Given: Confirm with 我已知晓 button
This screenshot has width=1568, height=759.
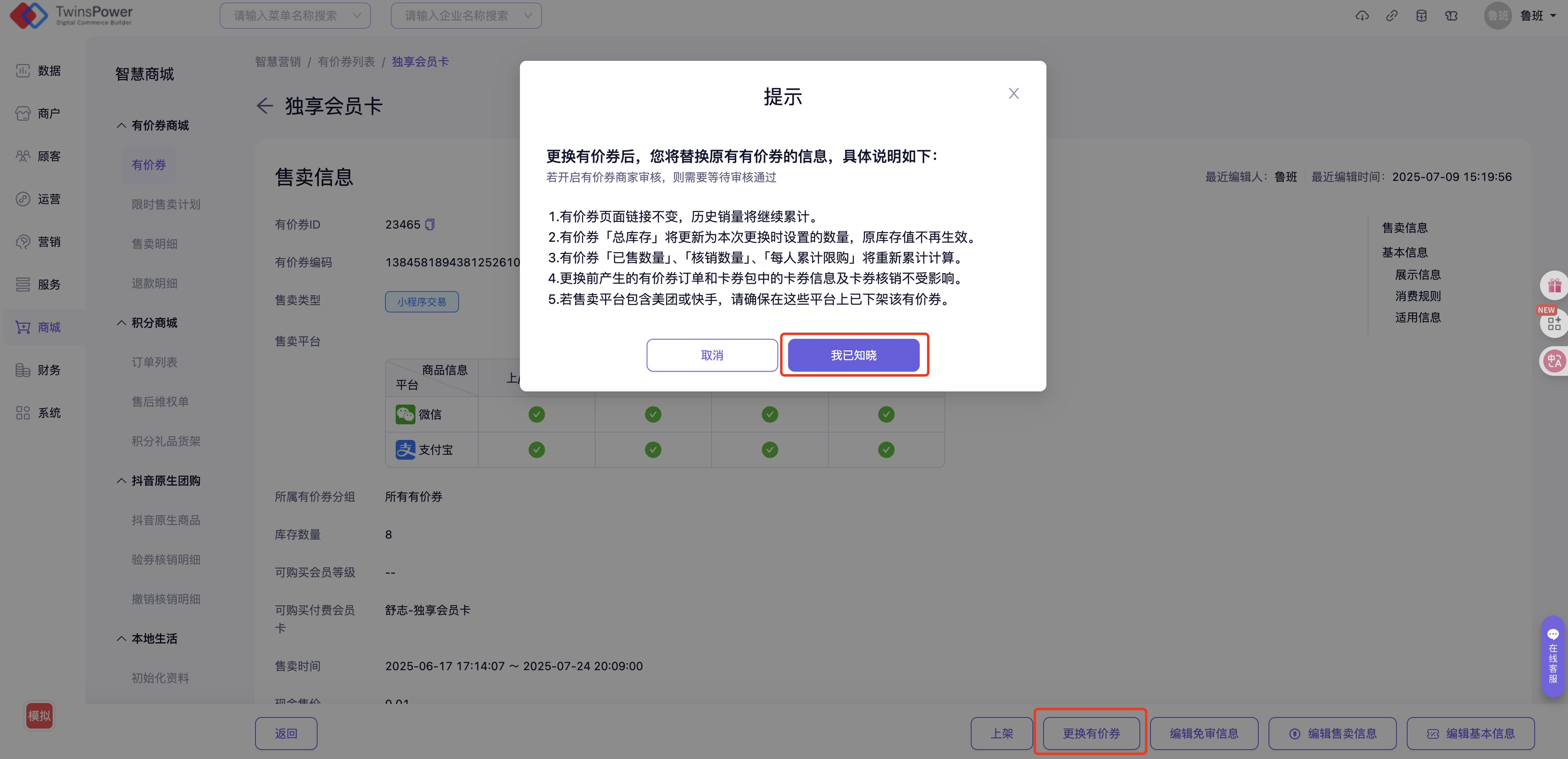Looking at the screenshot, I should click(x=854, y=355).
